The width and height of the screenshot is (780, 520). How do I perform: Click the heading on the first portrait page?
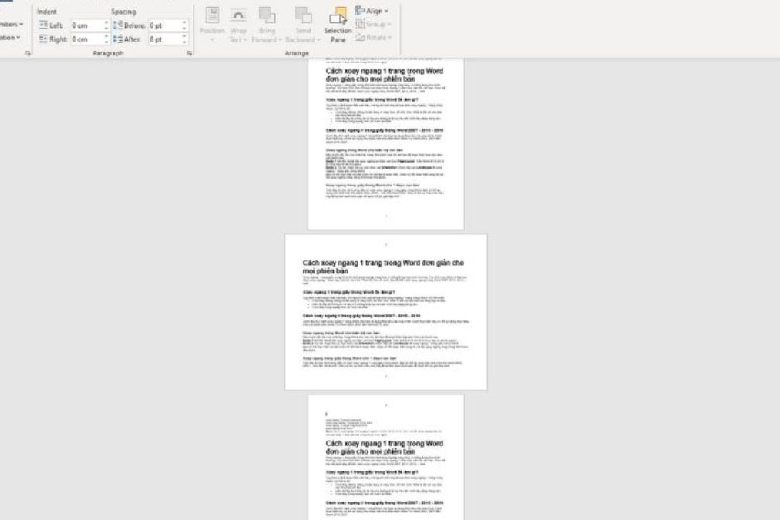point(384,75)
